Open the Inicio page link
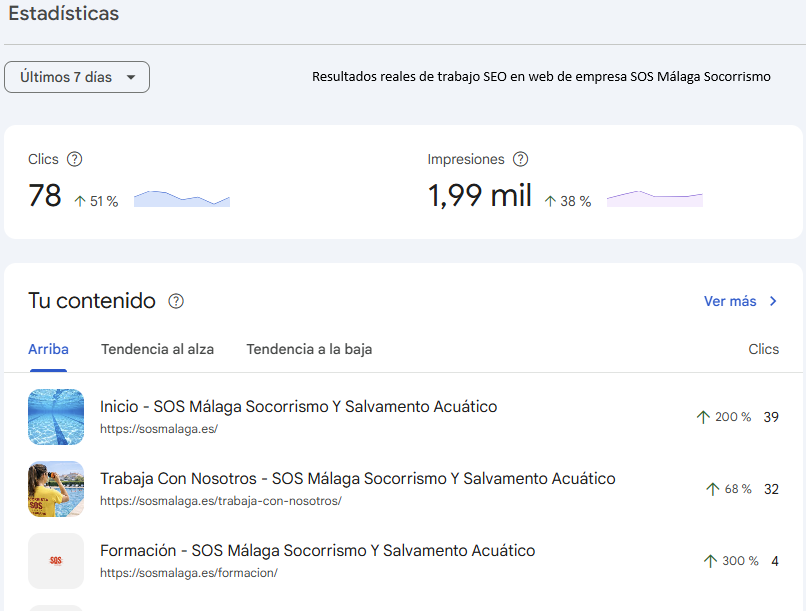806x611 pixels. click(297, 406)
